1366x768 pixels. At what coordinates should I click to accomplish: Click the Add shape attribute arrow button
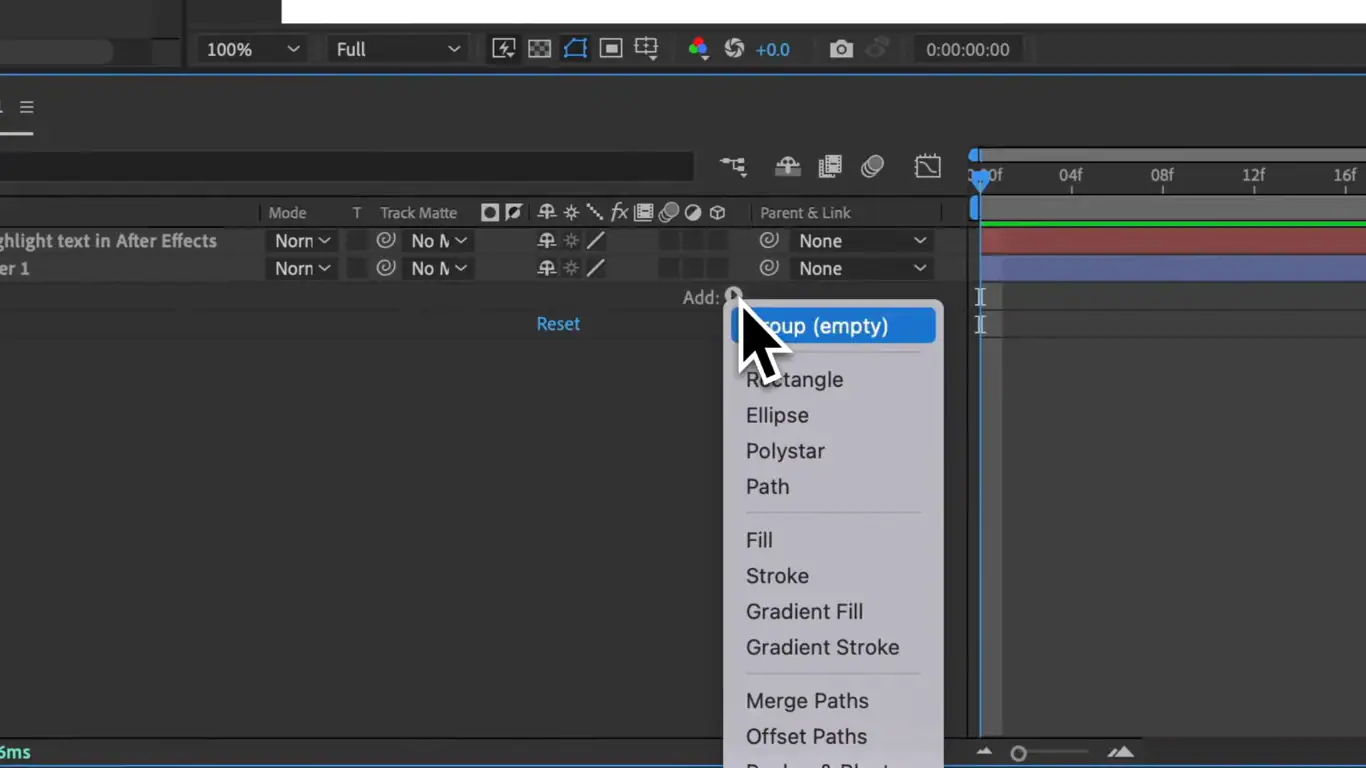[x=733, y=296]
